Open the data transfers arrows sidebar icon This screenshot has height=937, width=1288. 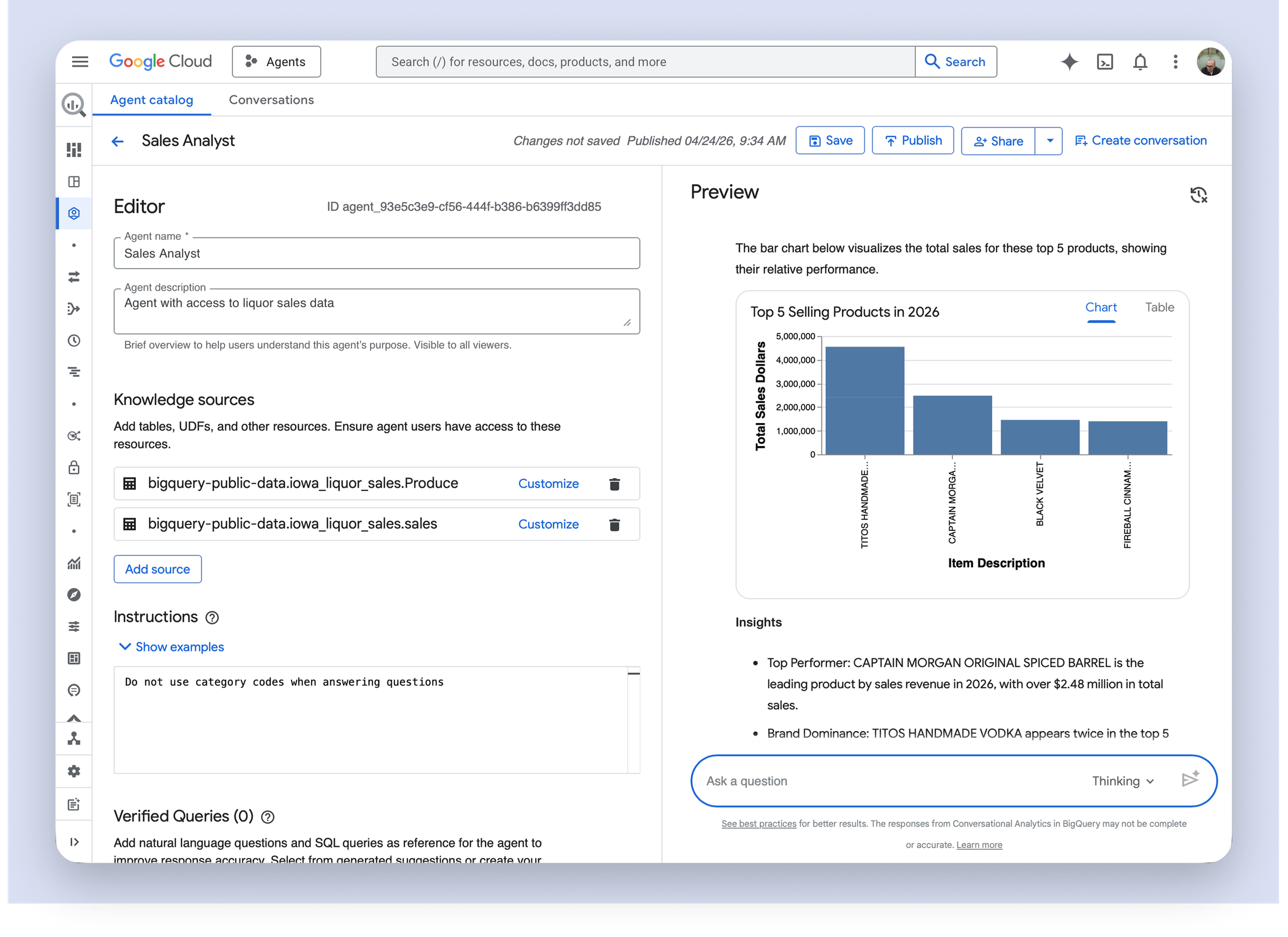coord(74,277)
